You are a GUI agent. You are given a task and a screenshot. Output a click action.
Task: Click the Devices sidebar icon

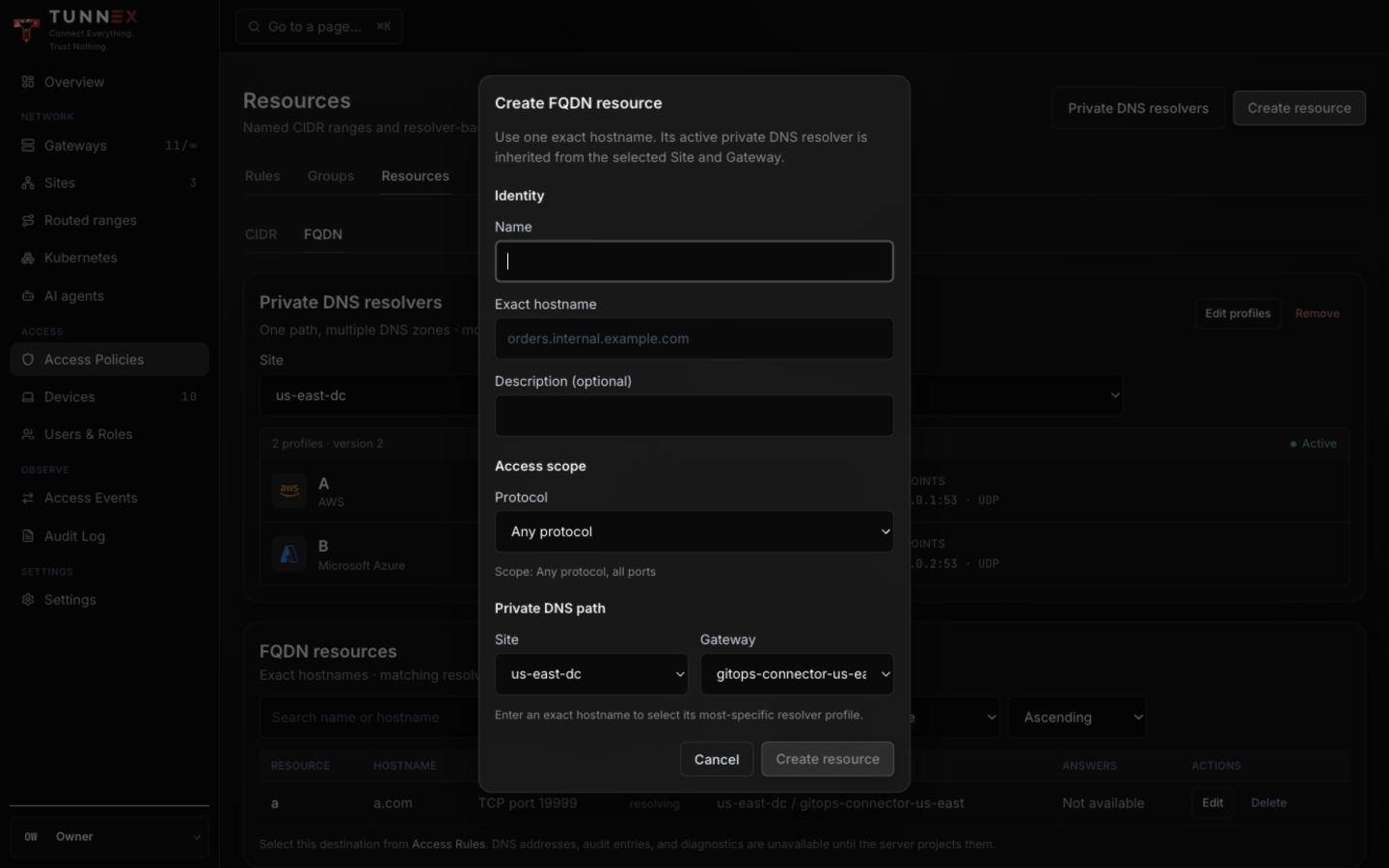click(x=28, y=397)
